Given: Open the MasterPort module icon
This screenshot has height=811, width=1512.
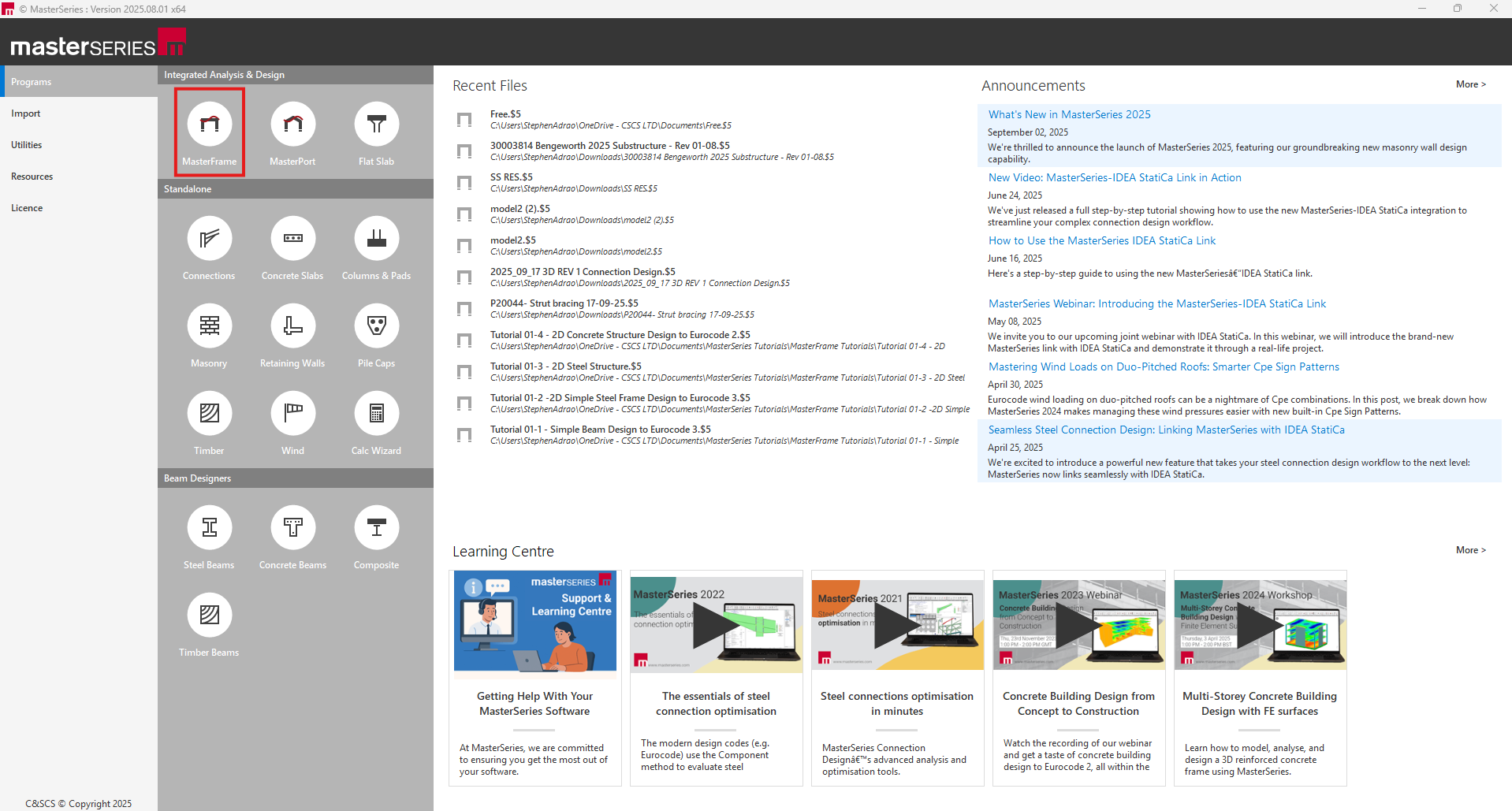Looking at the screenshot, I should (x=292, y=125).
